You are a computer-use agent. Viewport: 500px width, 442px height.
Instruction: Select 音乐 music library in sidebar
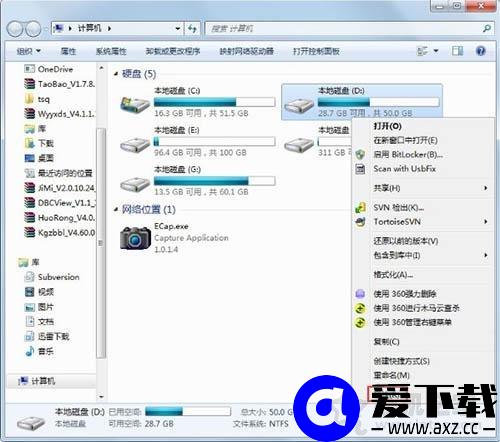(39, 351)
